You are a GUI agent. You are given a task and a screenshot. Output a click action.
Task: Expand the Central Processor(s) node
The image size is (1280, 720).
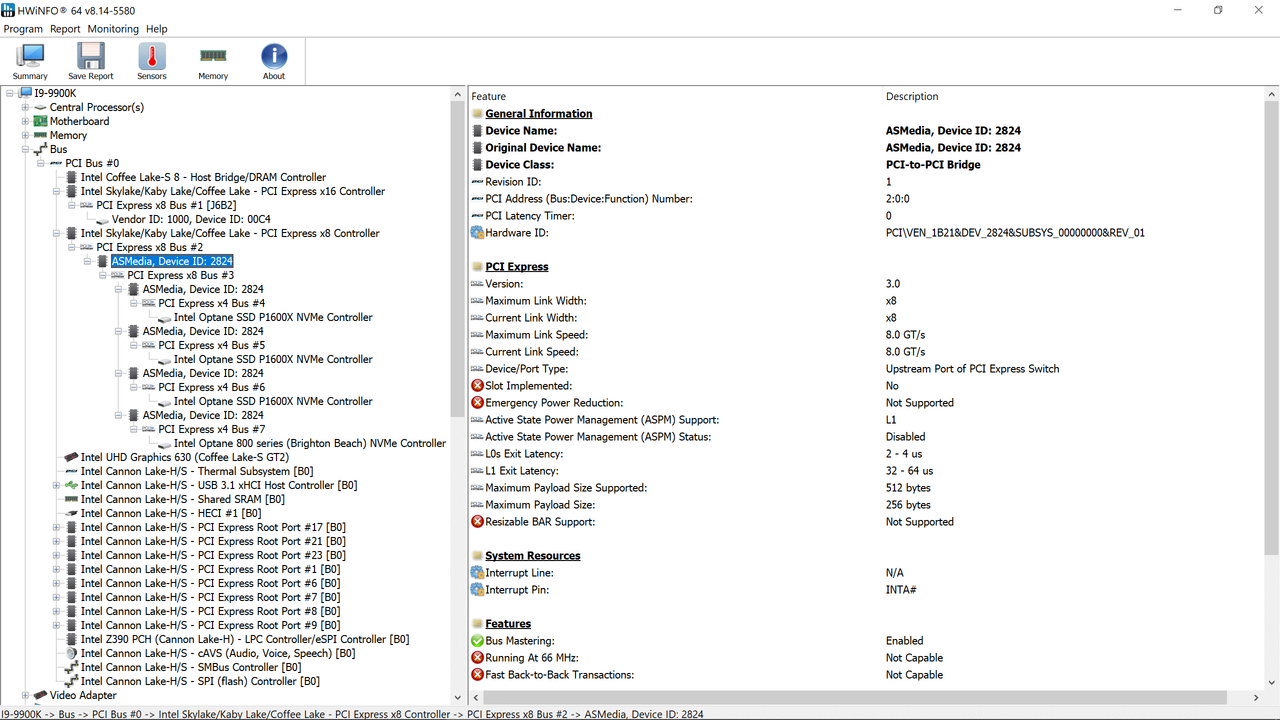point(26,107)
